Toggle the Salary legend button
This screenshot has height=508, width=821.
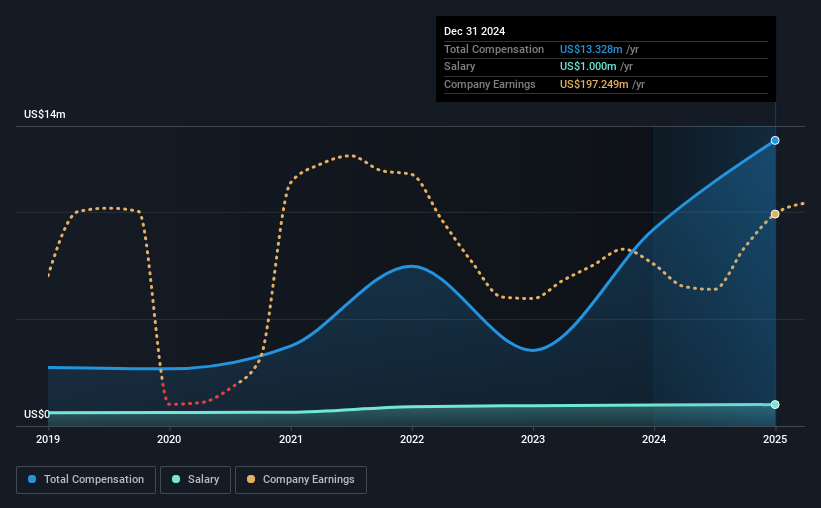point(195,480)
